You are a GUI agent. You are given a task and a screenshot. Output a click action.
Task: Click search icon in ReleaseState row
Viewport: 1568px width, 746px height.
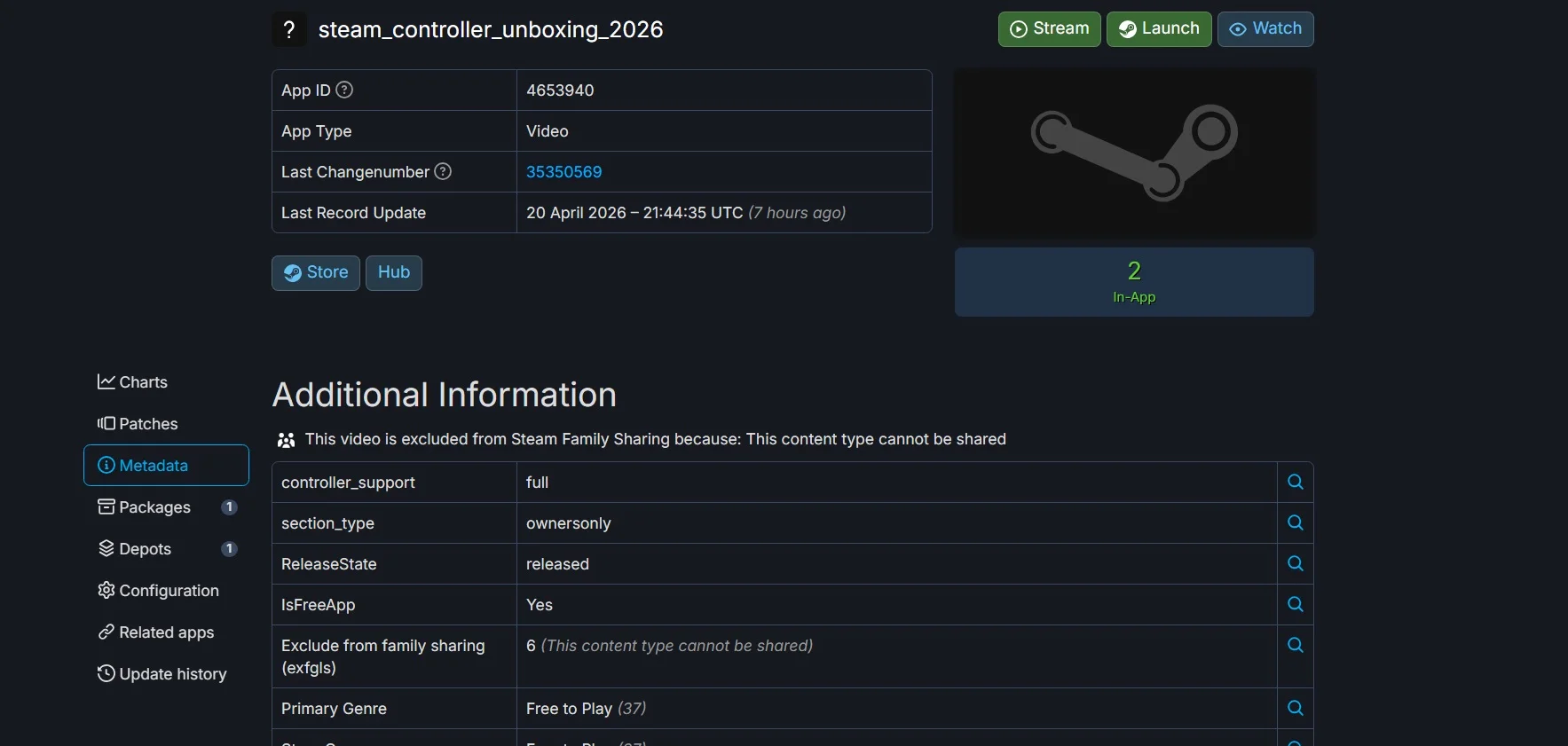(1295, 563)
